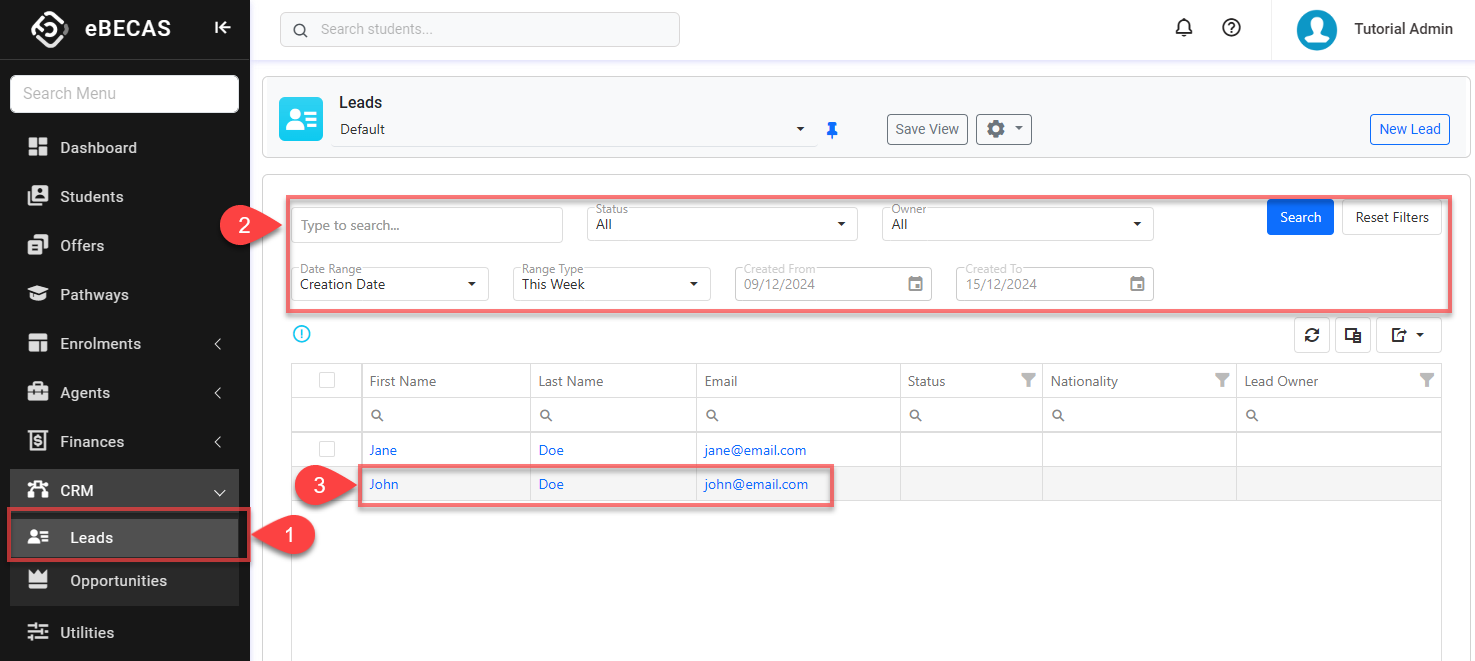
Task: Open the export options dropdown
Action: coord(1408,336)
